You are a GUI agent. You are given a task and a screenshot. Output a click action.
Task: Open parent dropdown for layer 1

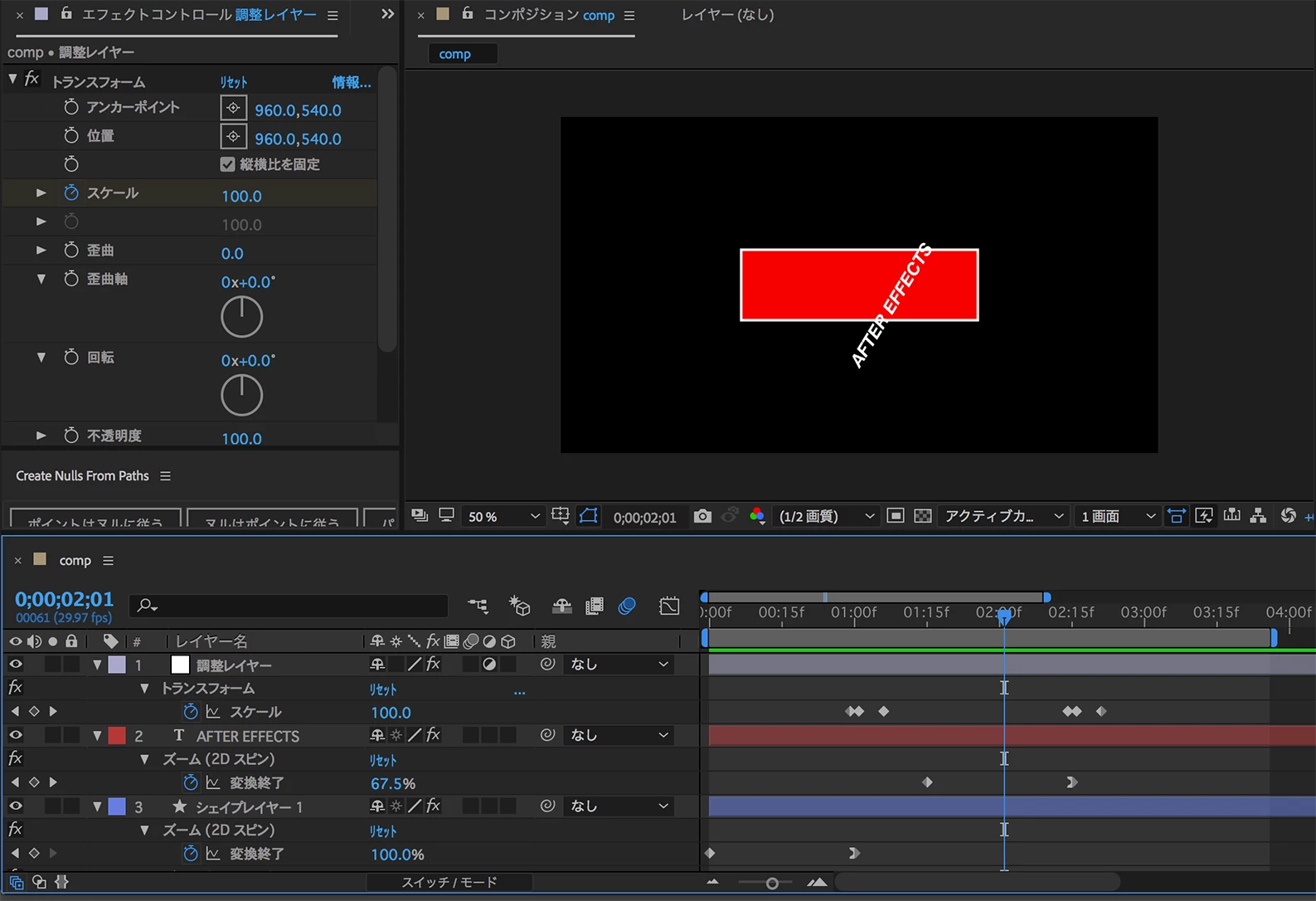[619, 665]
